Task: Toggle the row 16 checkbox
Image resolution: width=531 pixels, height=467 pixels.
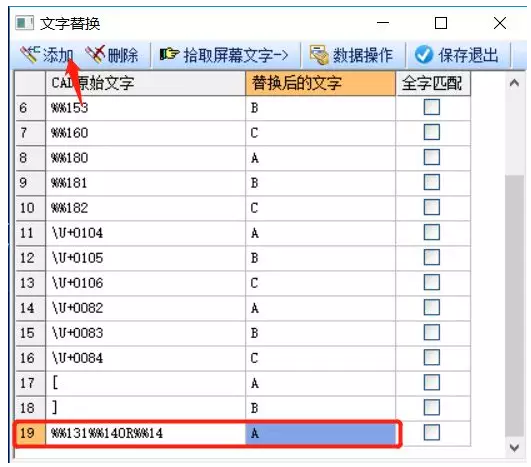Action: point(432,358)
